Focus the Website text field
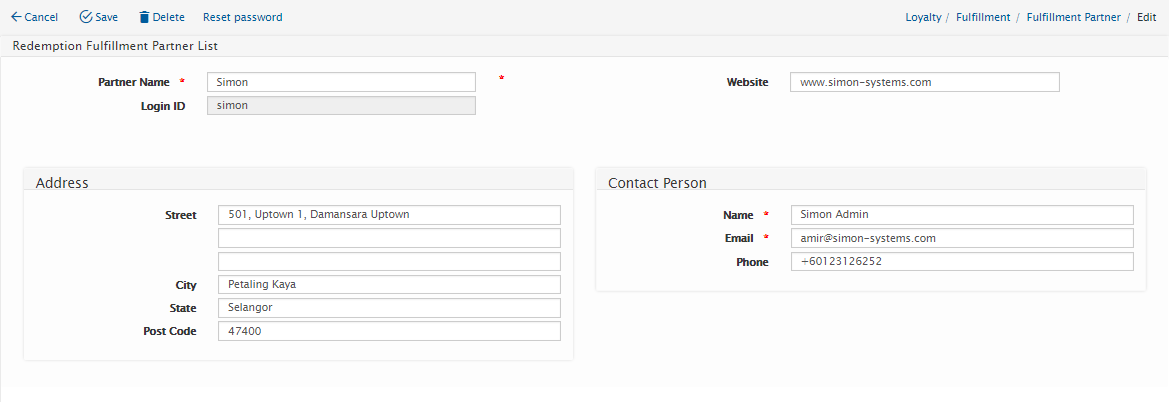This screenshot has height=402, width=1169. tap(924, 82)
